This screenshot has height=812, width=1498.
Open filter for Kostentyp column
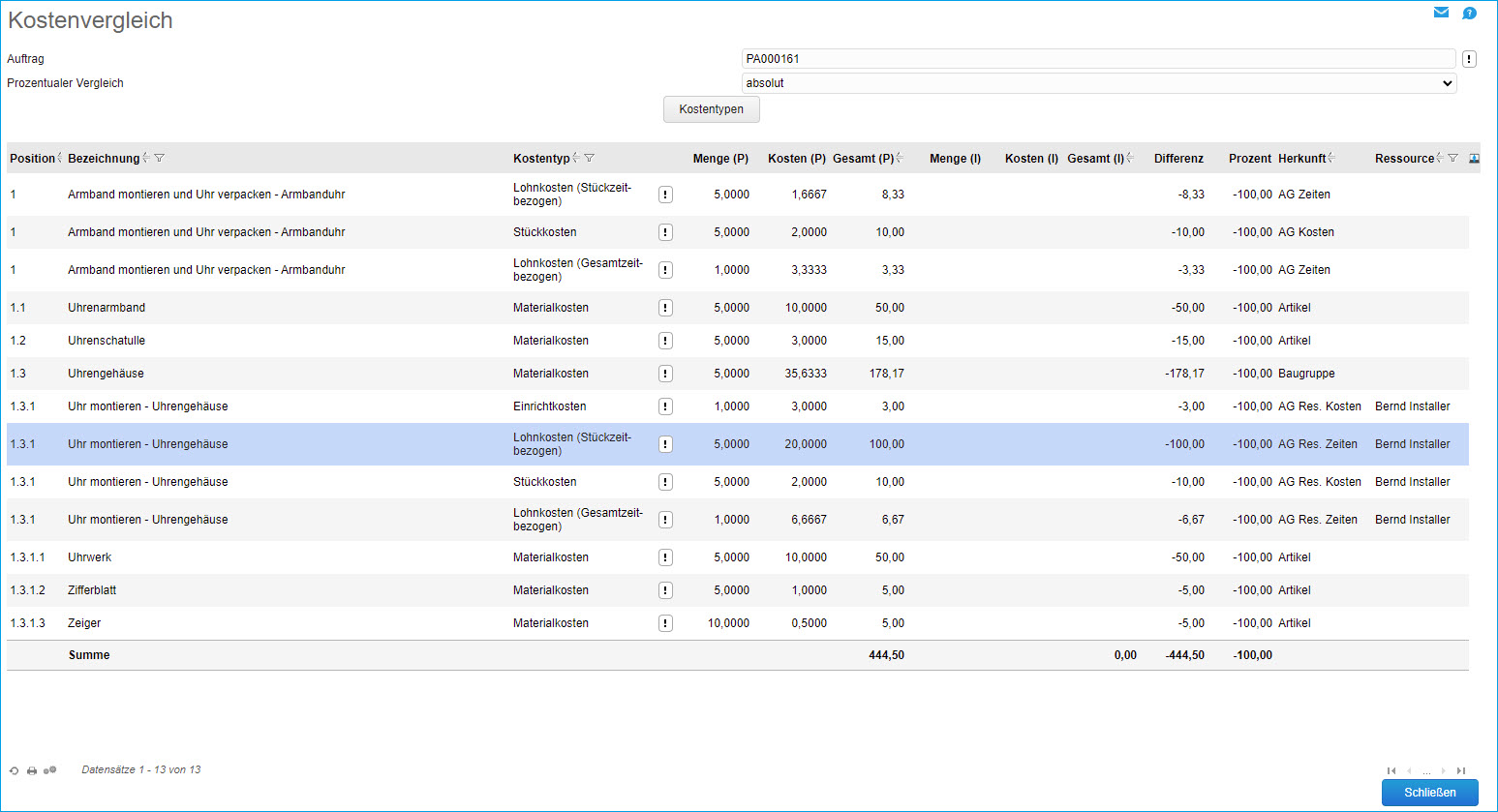pyautogui.click(x=590, y=159)
